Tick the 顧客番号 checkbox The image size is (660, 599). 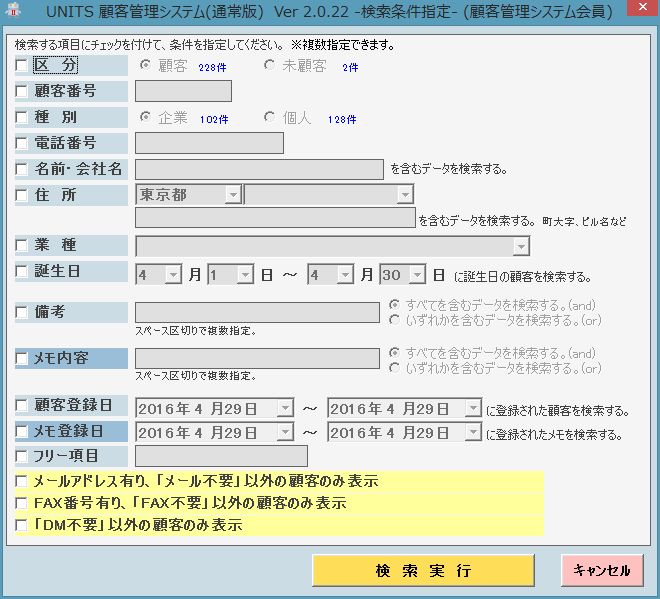(21, 91)
